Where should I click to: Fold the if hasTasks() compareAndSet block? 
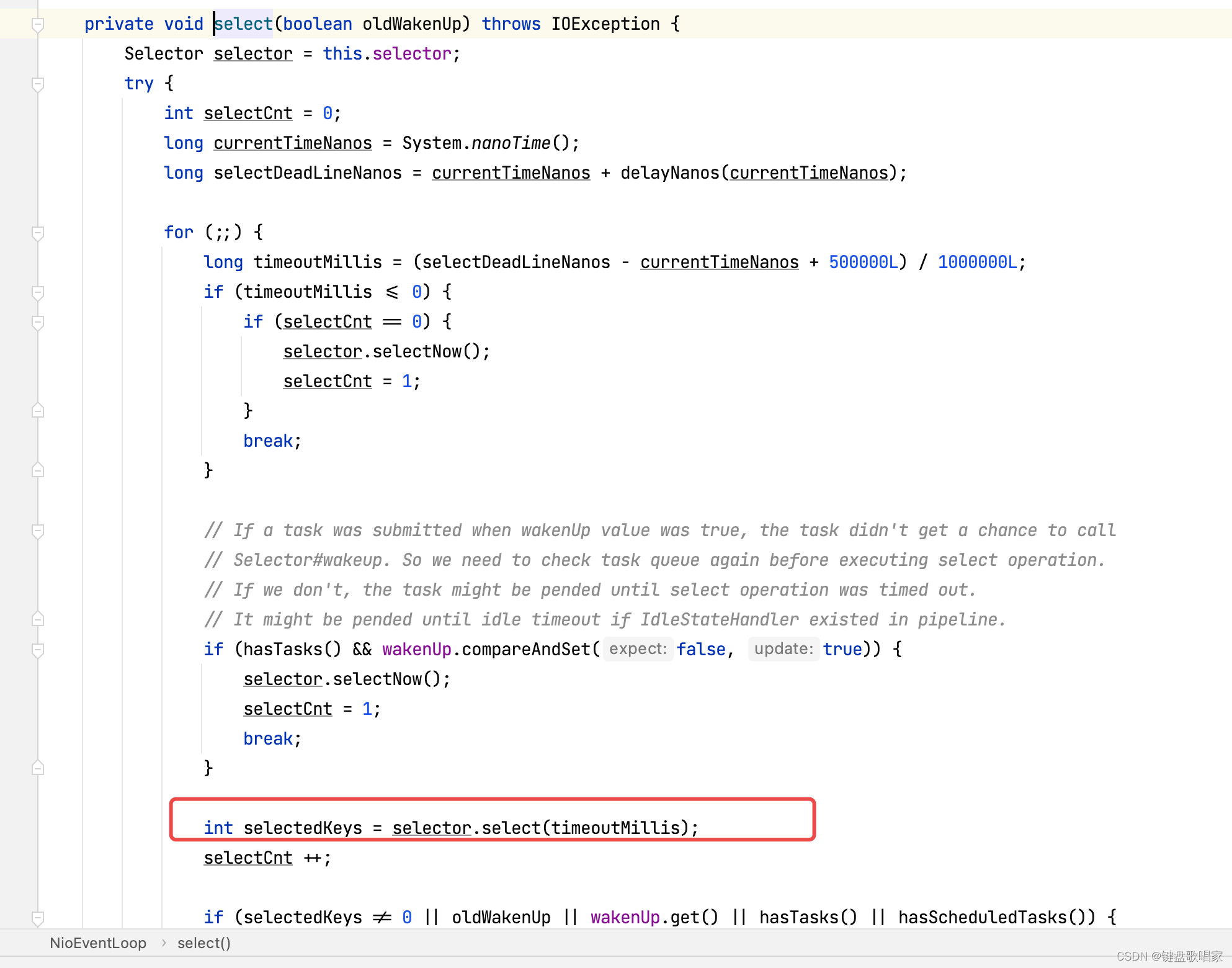[38, 650]
